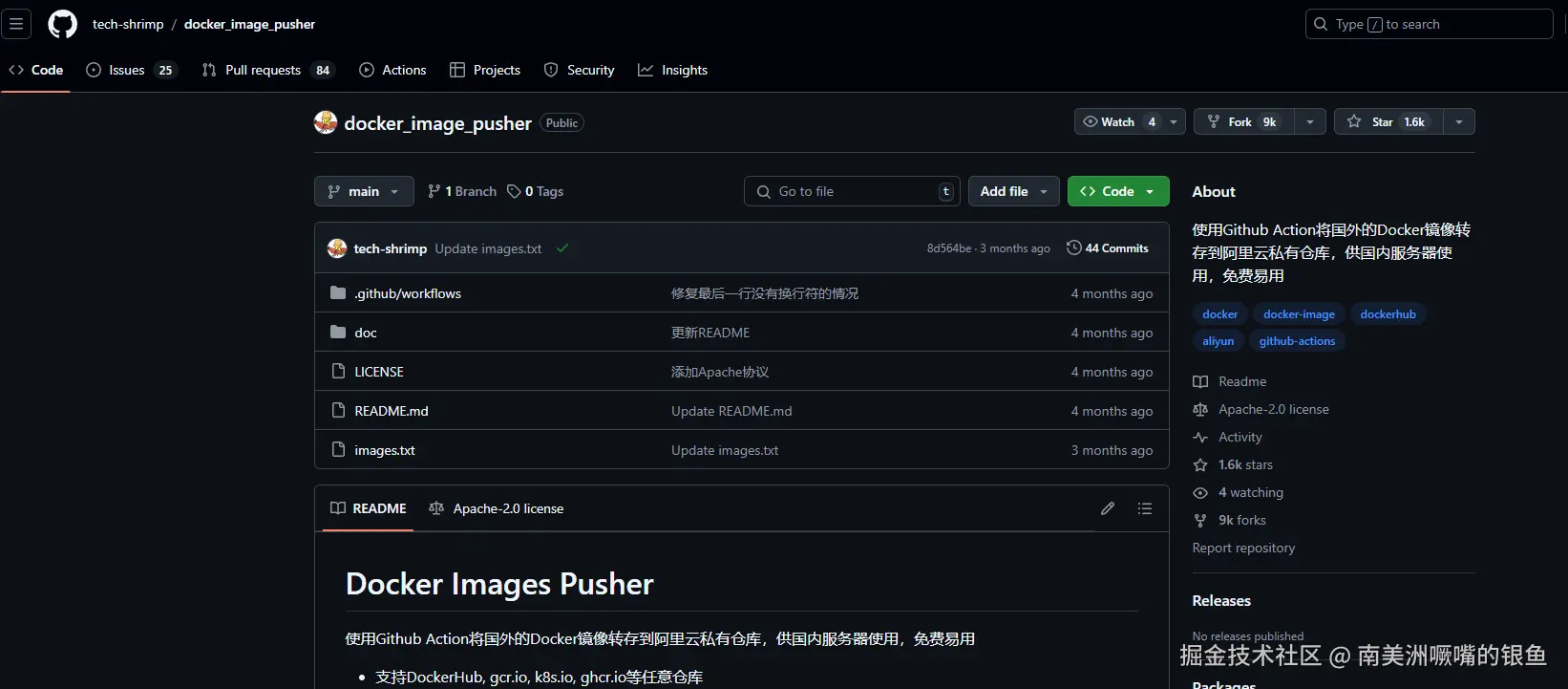The image size is (1568, 689).
Task: Switch to the Apache-2.0 license tab
Action: click(497, 508)
